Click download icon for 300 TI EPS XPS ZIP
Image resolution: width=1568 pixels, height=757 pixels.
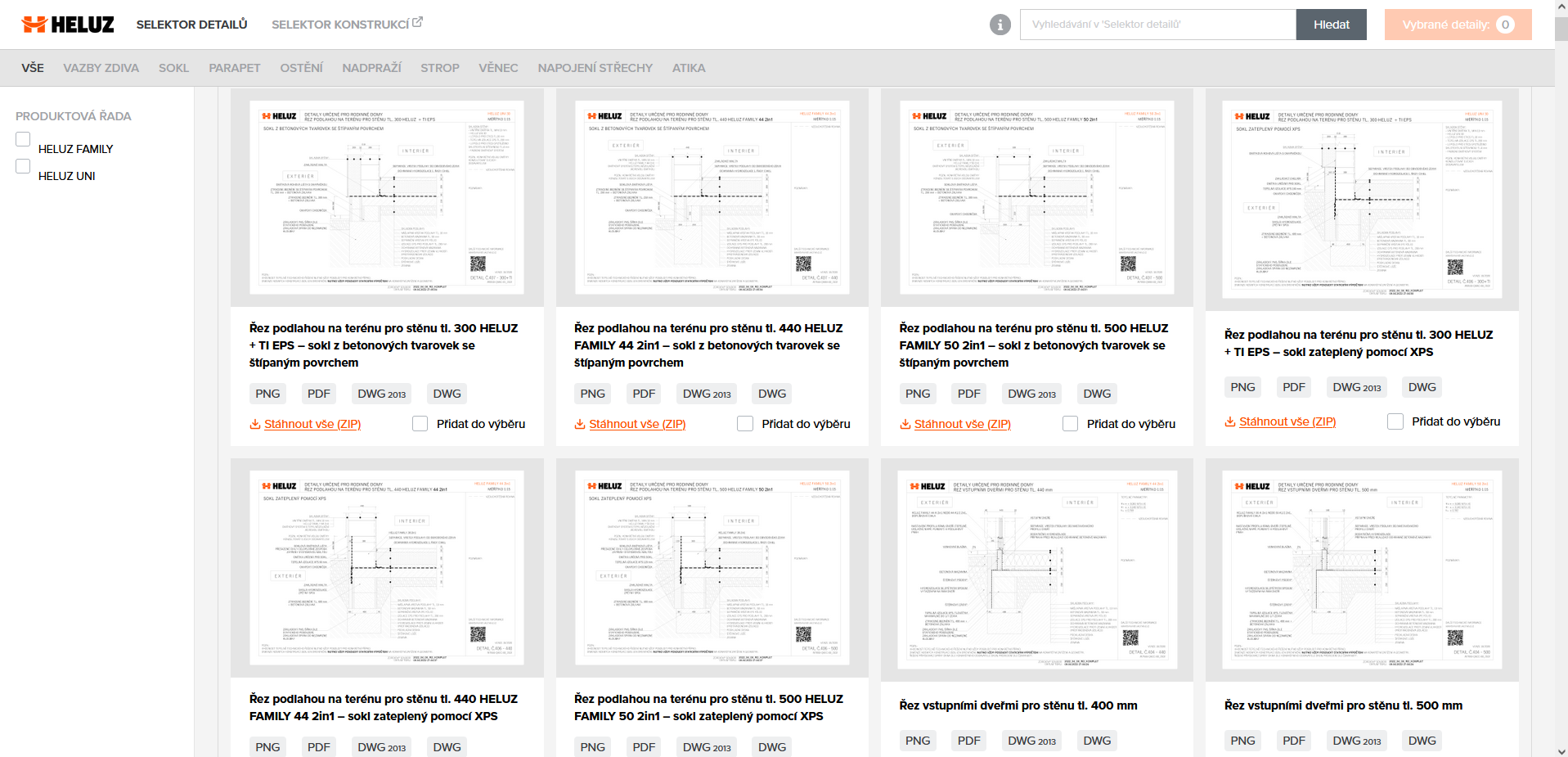coord(1229,421)
